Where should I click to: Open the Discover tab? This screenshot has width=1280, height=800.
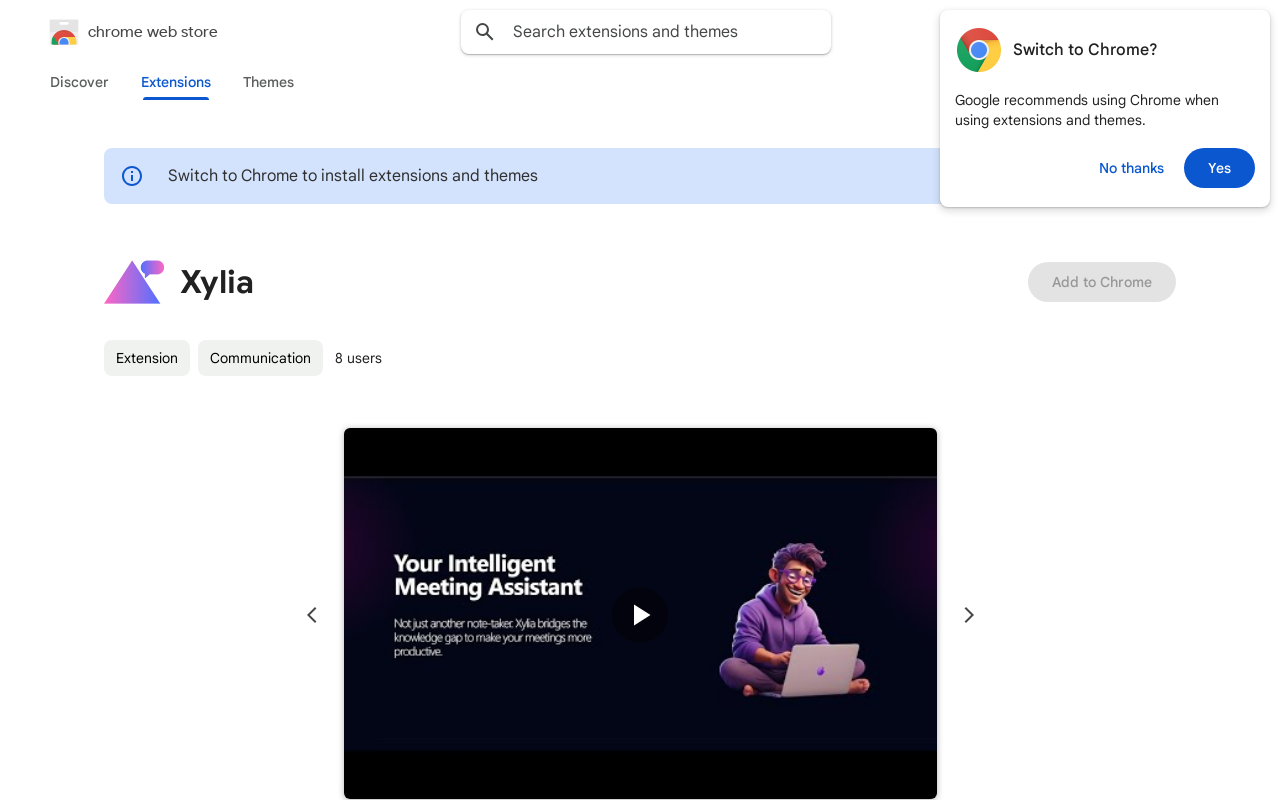79,82
